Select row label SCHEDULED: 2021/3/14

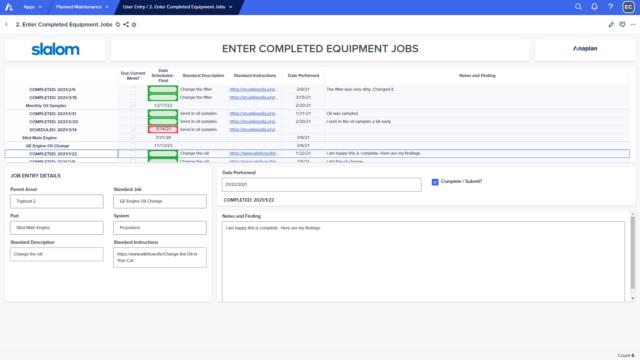click(53, 129)
